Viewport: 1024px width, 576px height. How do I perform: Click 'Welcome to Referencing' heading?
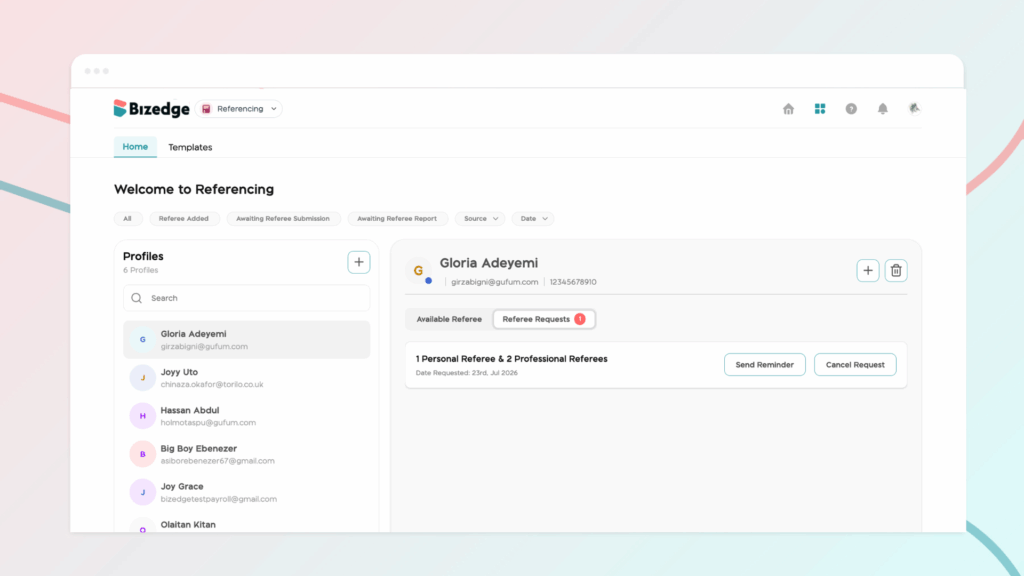(194, 189)
